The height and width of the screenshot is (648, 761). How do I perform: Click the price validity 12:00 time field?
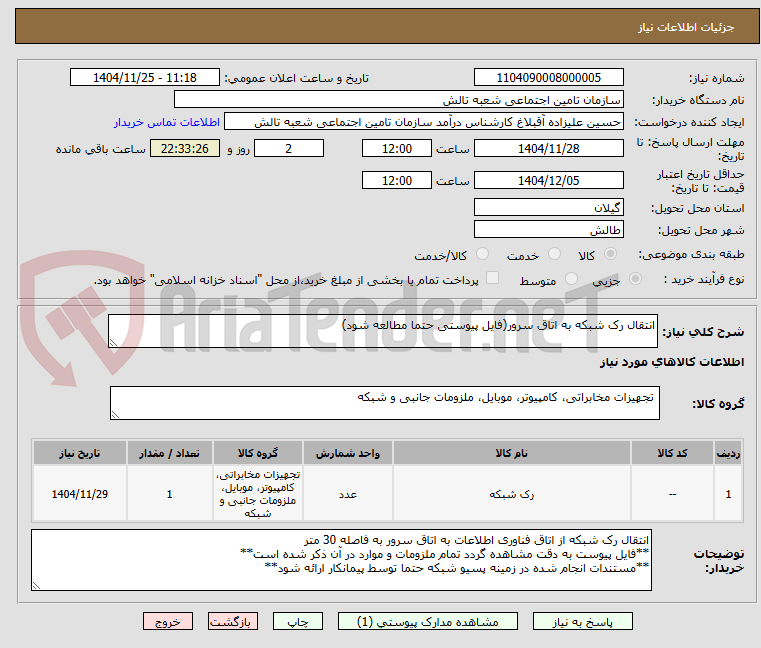[x=397, y=181]
